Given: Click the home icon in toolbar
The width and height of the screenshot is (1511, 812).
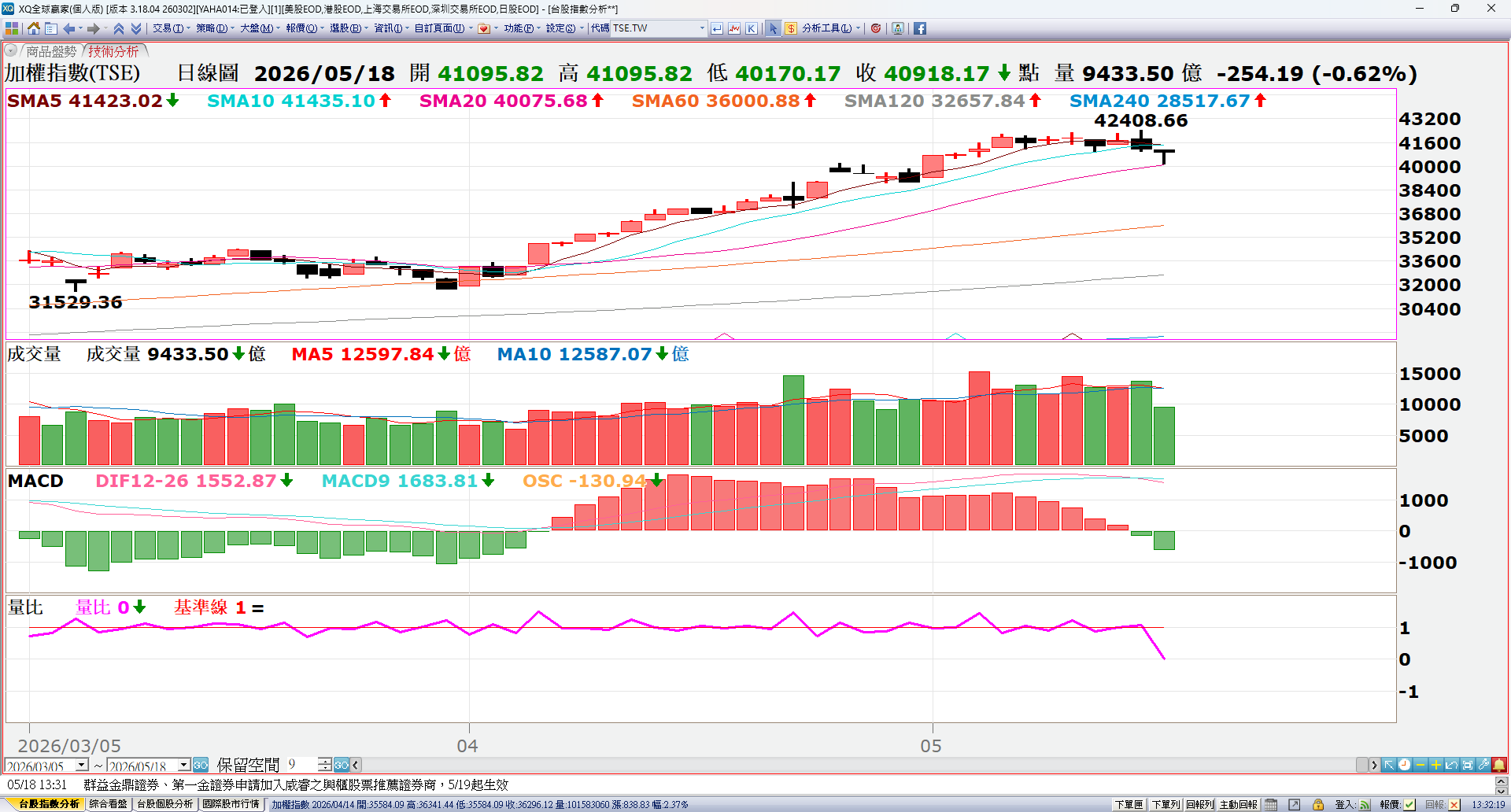Looking at the screenshot, I should [x=33, y=28].
